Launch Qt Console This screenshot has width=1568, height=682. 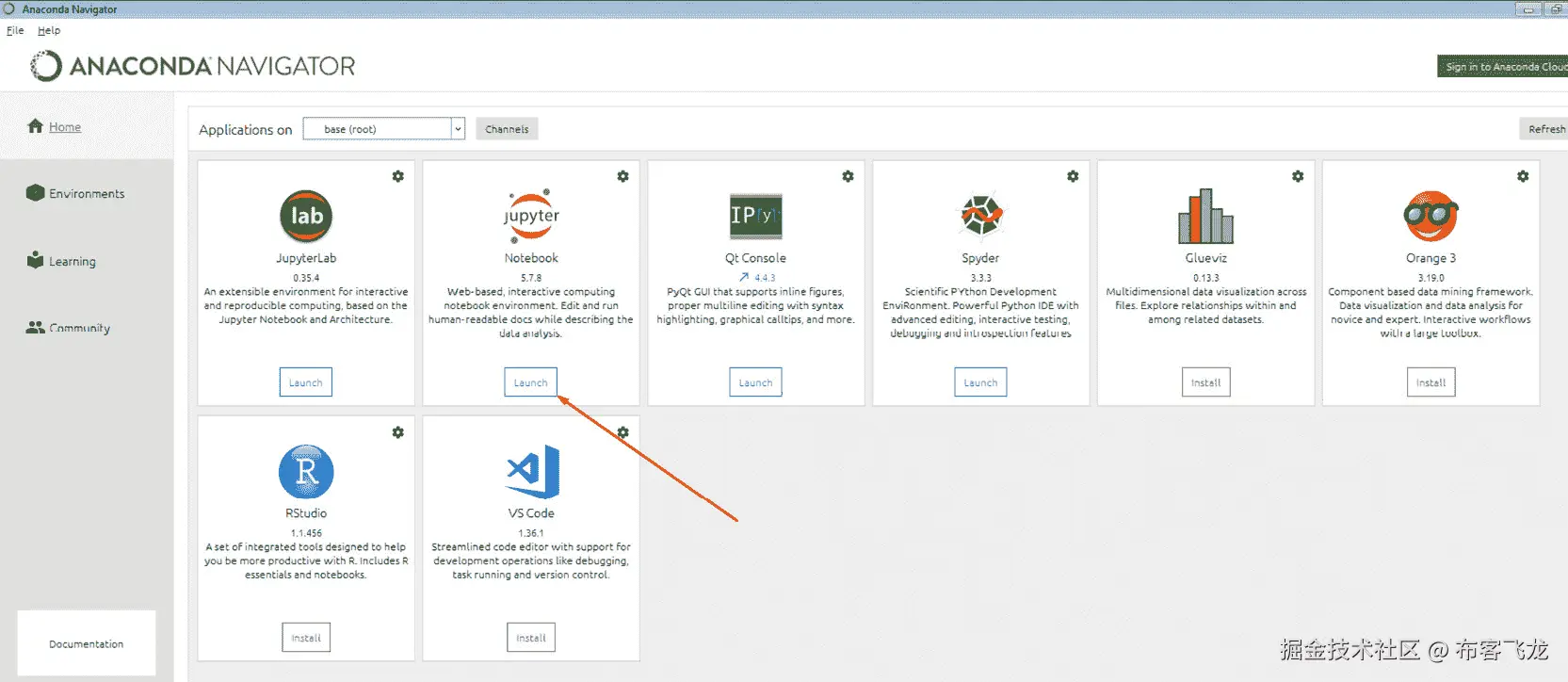point(756,382)
